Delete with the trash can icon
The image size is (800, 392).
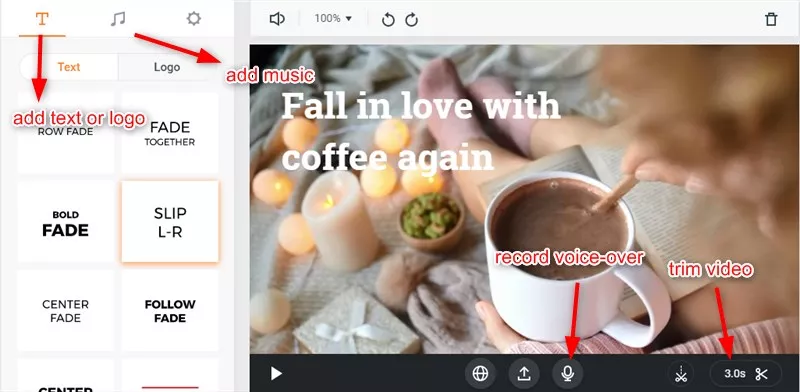(771, 19)
